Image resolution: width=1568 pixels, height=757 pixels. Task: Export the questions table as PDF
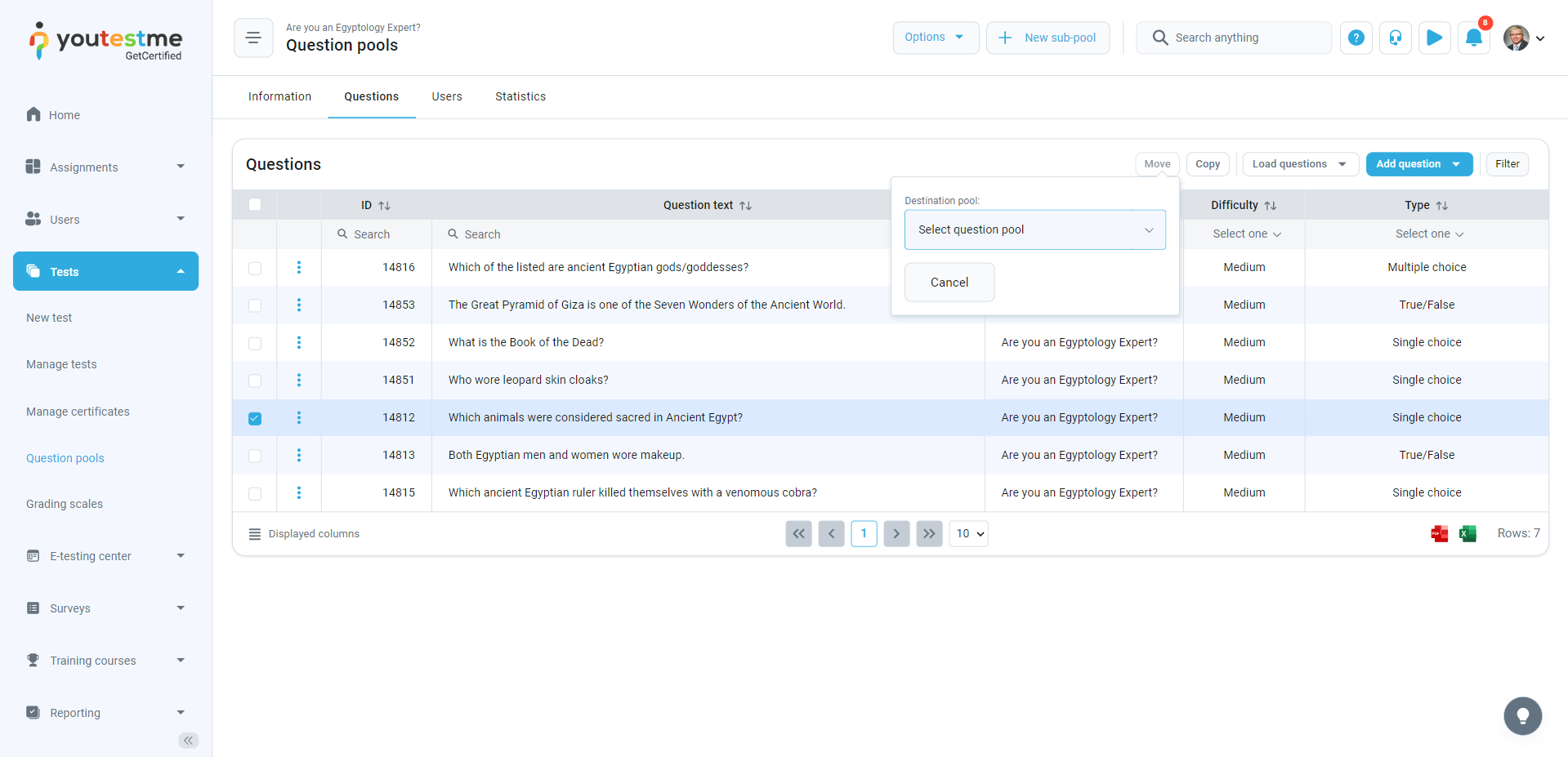[1439, 534]
